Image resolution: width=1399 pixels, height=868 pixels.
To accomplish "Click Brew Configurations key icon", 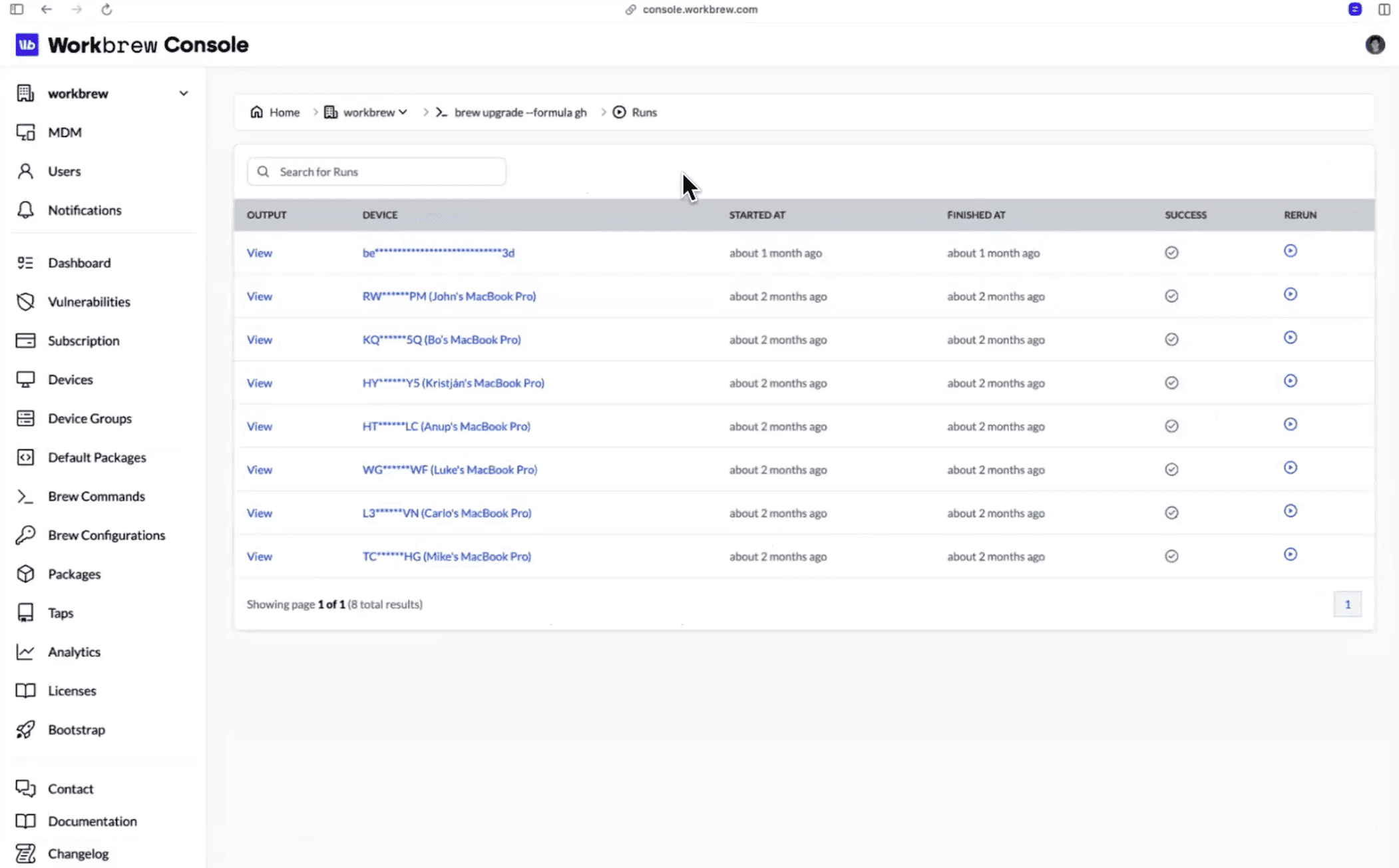I will point(25,535).
